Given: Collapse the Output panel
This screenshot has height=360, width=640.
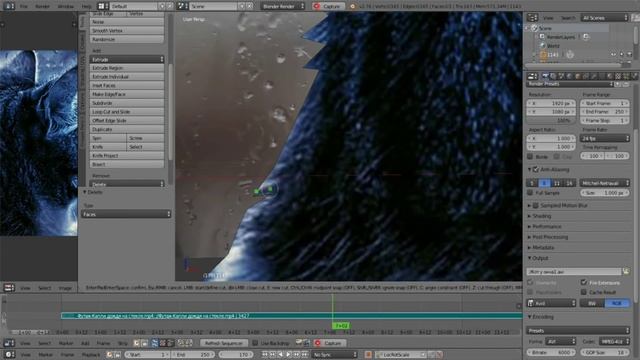Looking at the screenshot, I should tap(540, 258).
